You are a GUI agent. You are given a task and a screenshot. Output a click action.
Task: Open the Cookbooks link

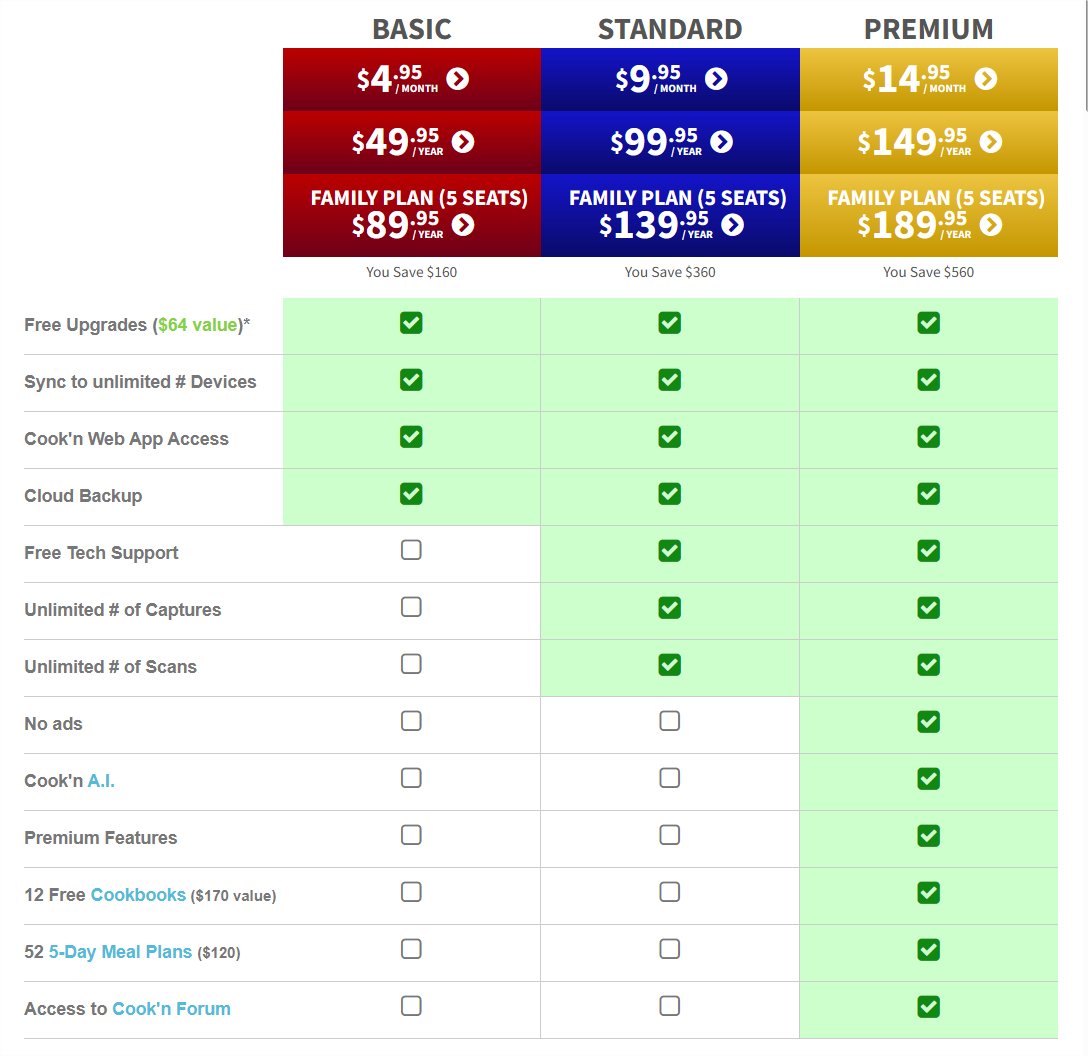point(138,895)
